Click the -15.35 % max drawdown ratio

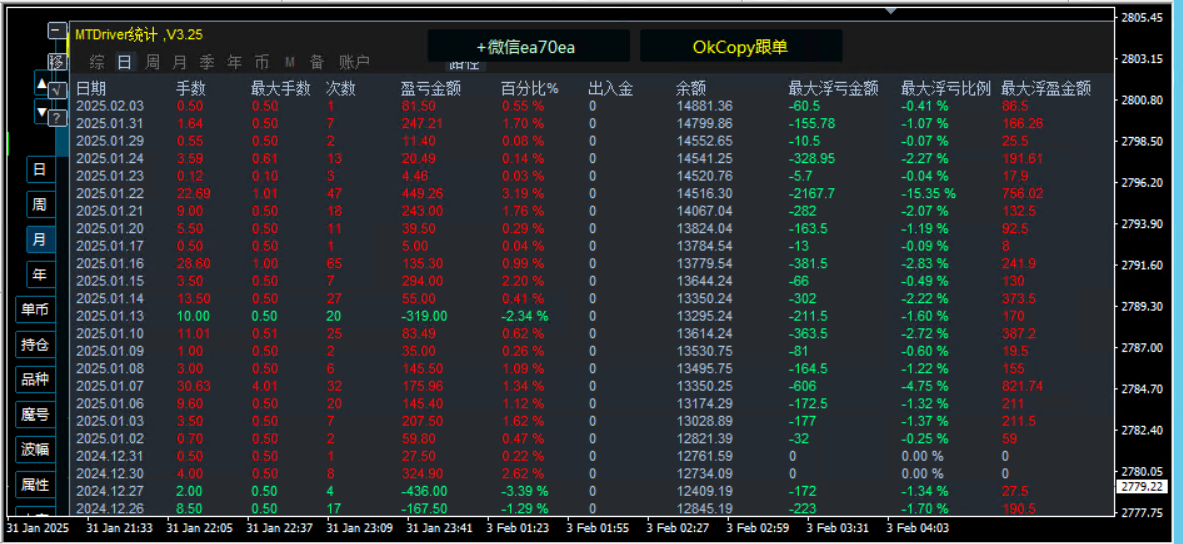point(929,193)
